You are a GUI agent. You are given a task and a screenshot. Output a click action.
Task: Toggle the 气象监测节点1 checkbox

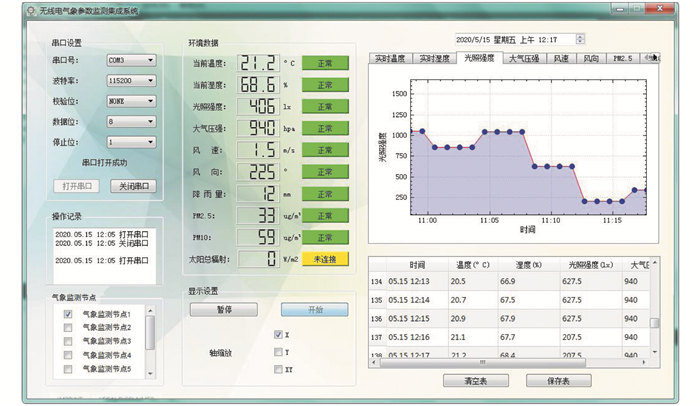point(68,314)
